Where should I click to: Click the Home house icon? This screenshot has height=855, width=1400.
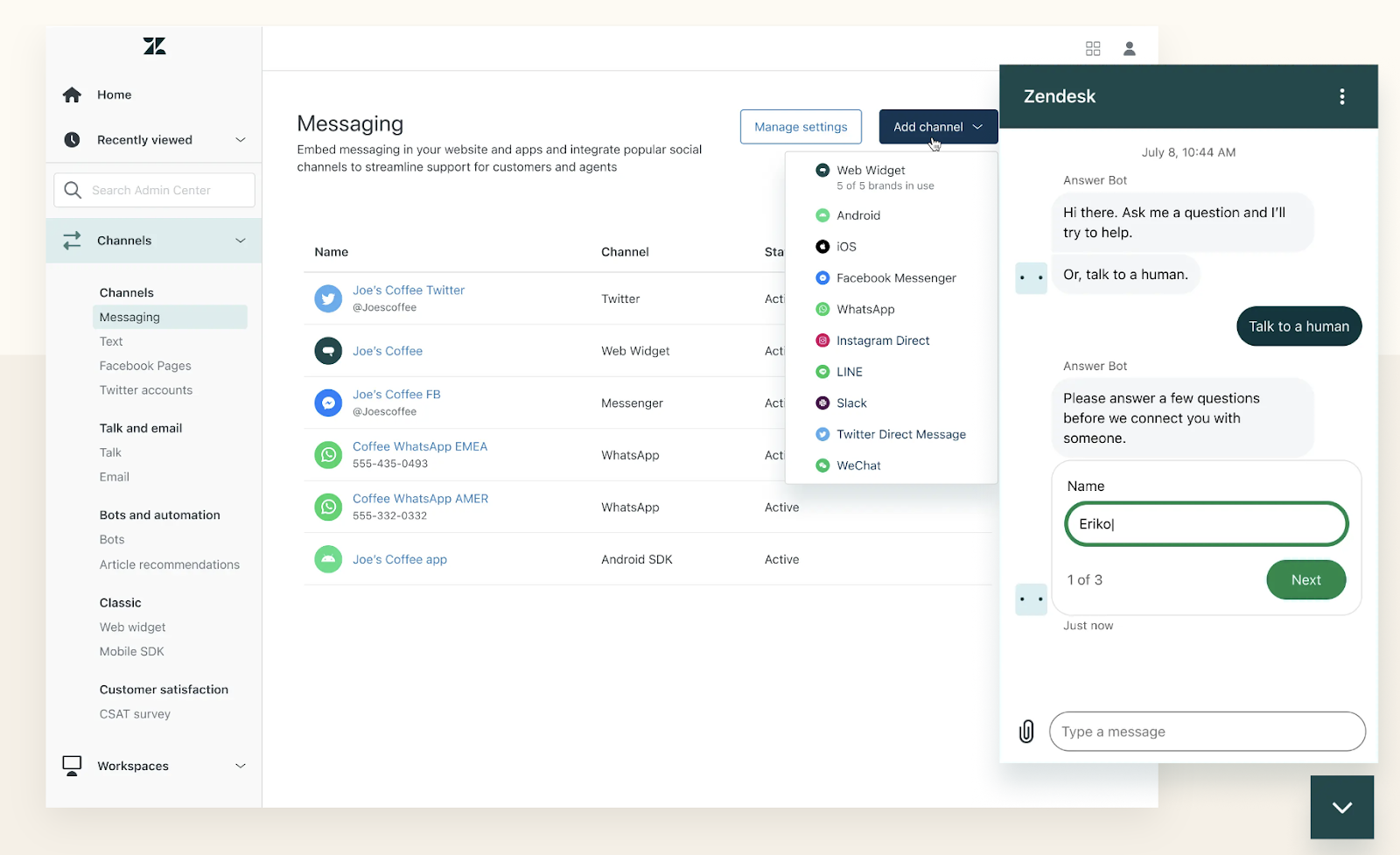tap(72, 95)
